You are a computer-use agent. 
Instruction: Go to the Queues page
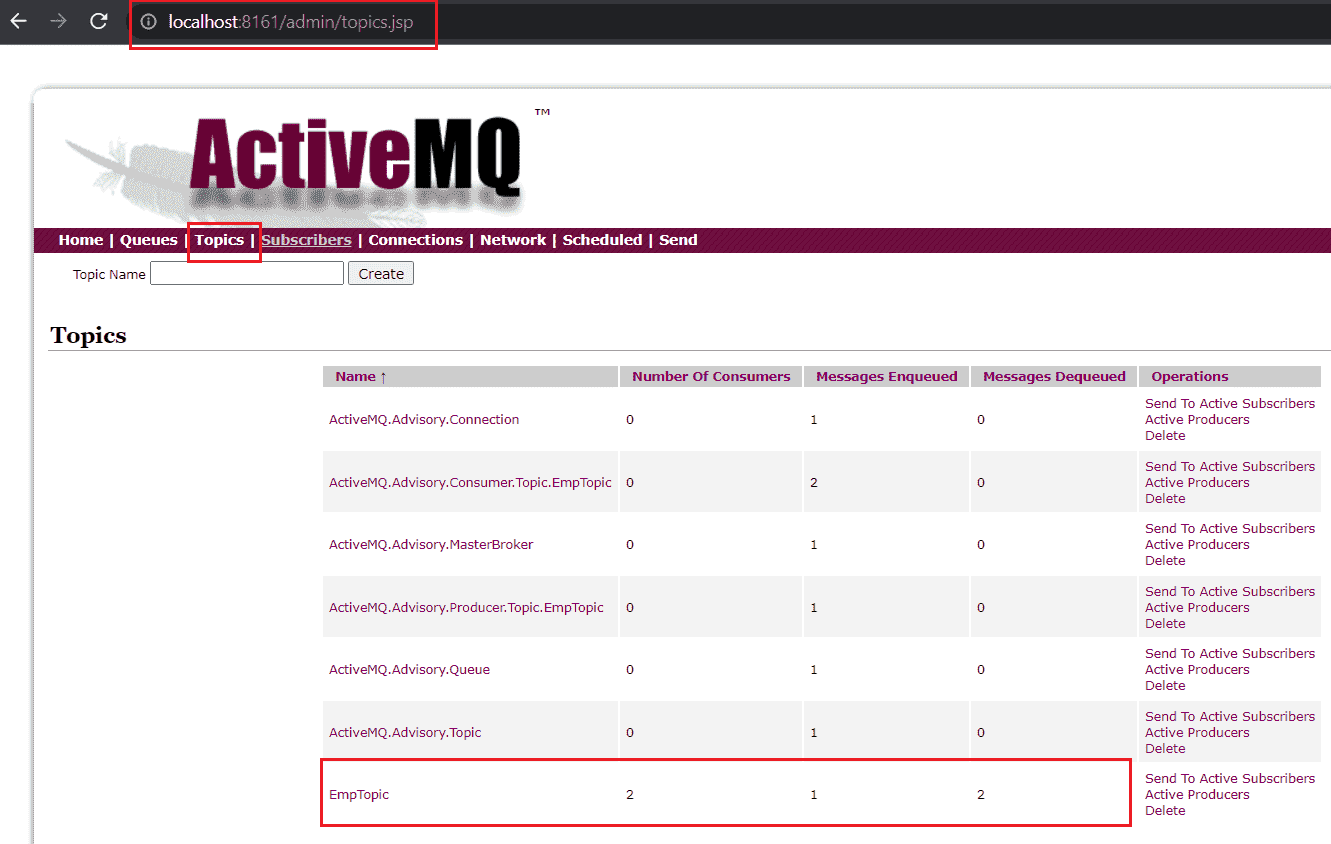[x=148, y=240]
